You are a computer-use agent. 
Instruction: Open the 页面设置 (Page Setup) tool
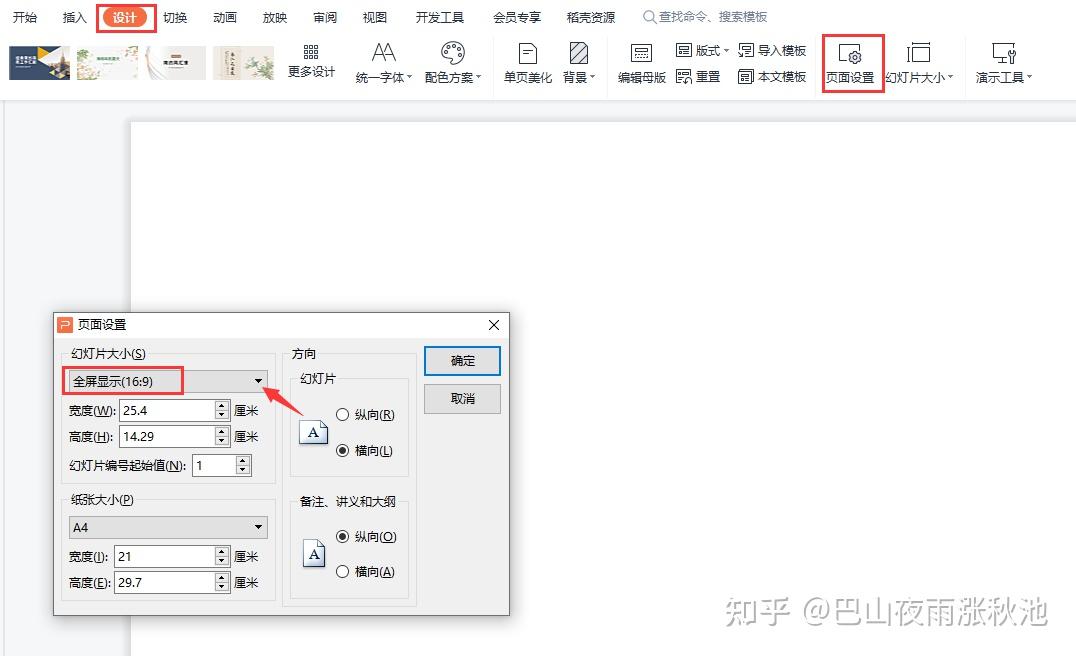(851, 60)
